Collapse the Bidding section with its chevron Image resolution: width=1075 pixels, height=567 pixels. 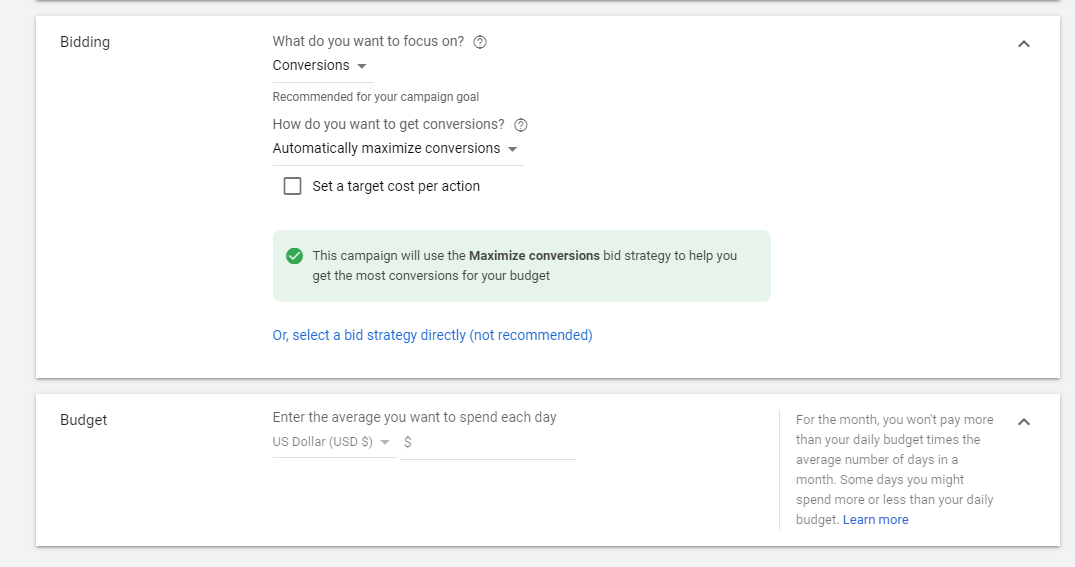click(1024, 44)
